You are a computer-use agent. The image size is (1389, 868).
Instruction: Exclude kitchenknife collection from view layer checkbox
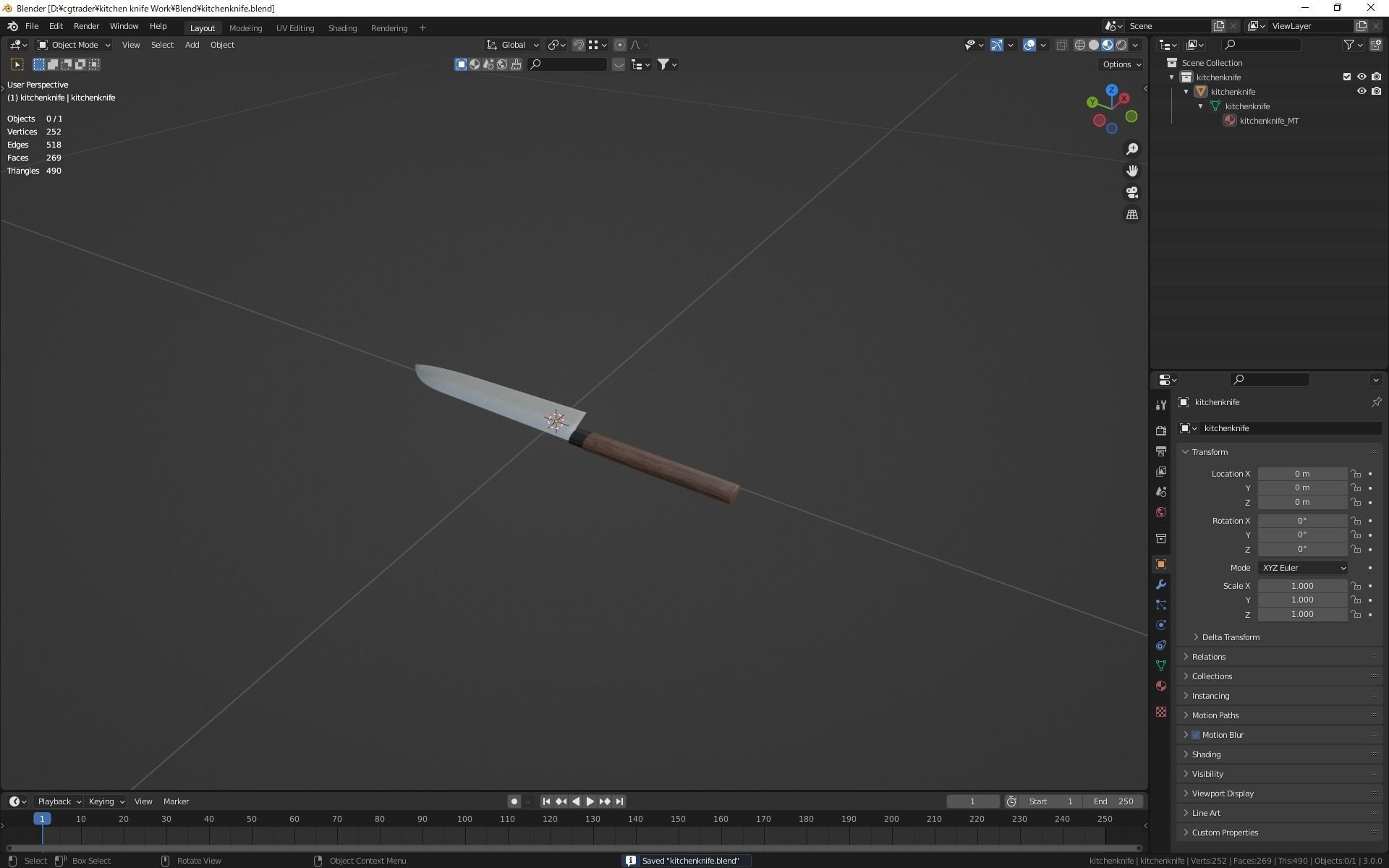[1347, 77]
